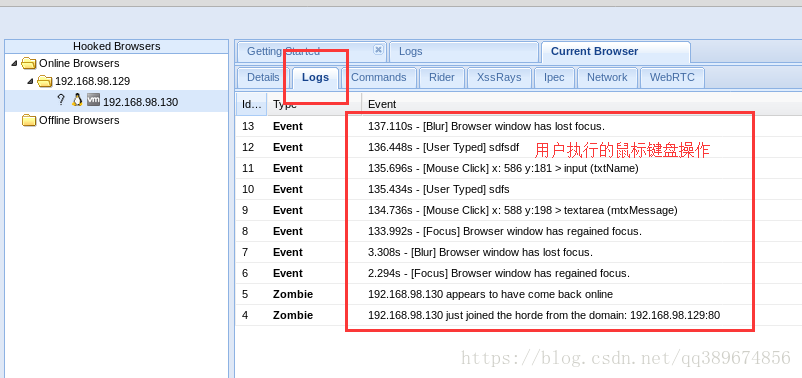
Task: Select the 2.294s Focus regained entry
Action: pos(519,273)
